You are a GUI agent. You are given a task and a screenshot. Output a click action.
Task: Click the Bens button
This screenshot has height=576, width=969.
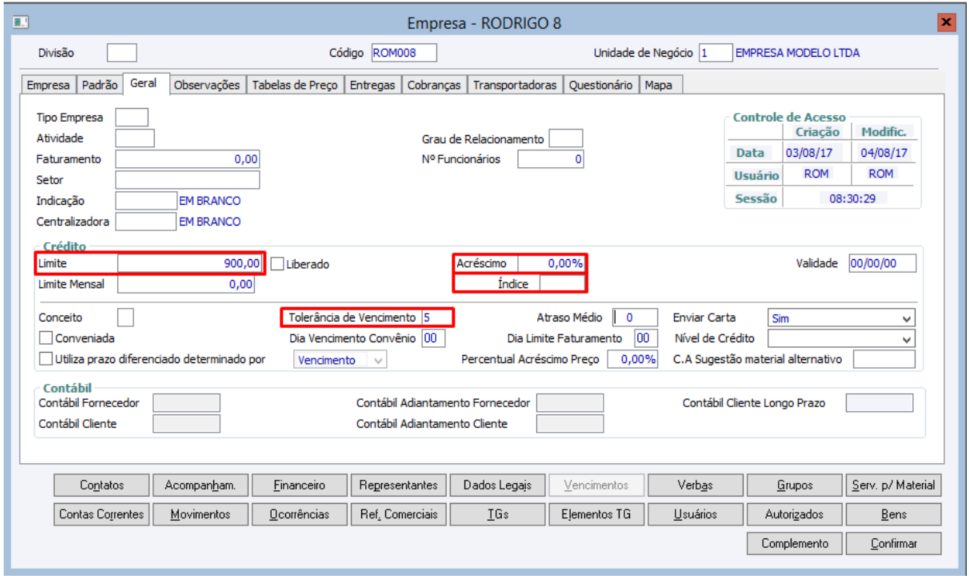pos(894,514)
